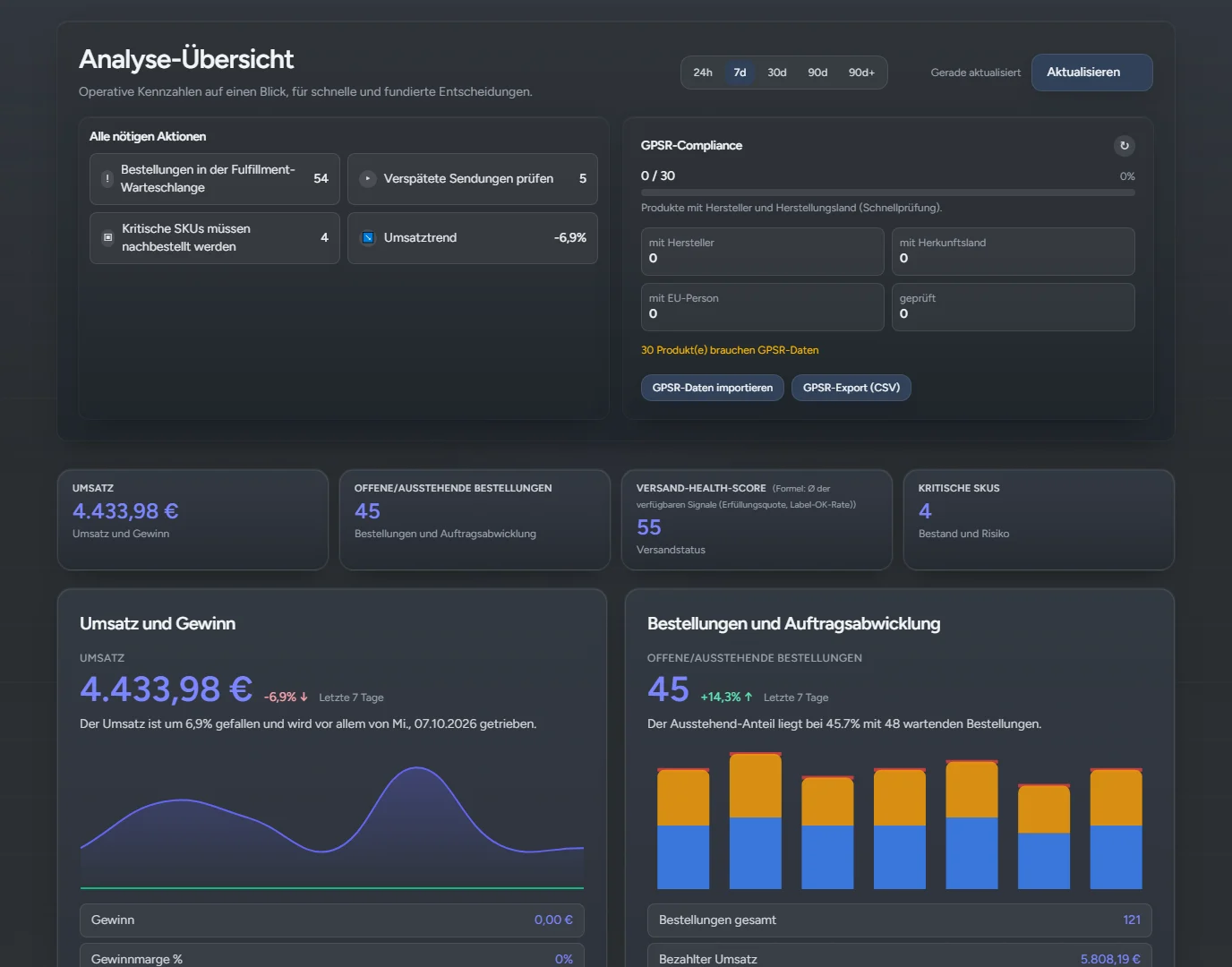Click the 'mit EU-Person' stat box
1232x967 pixels.
coord(763,307)
